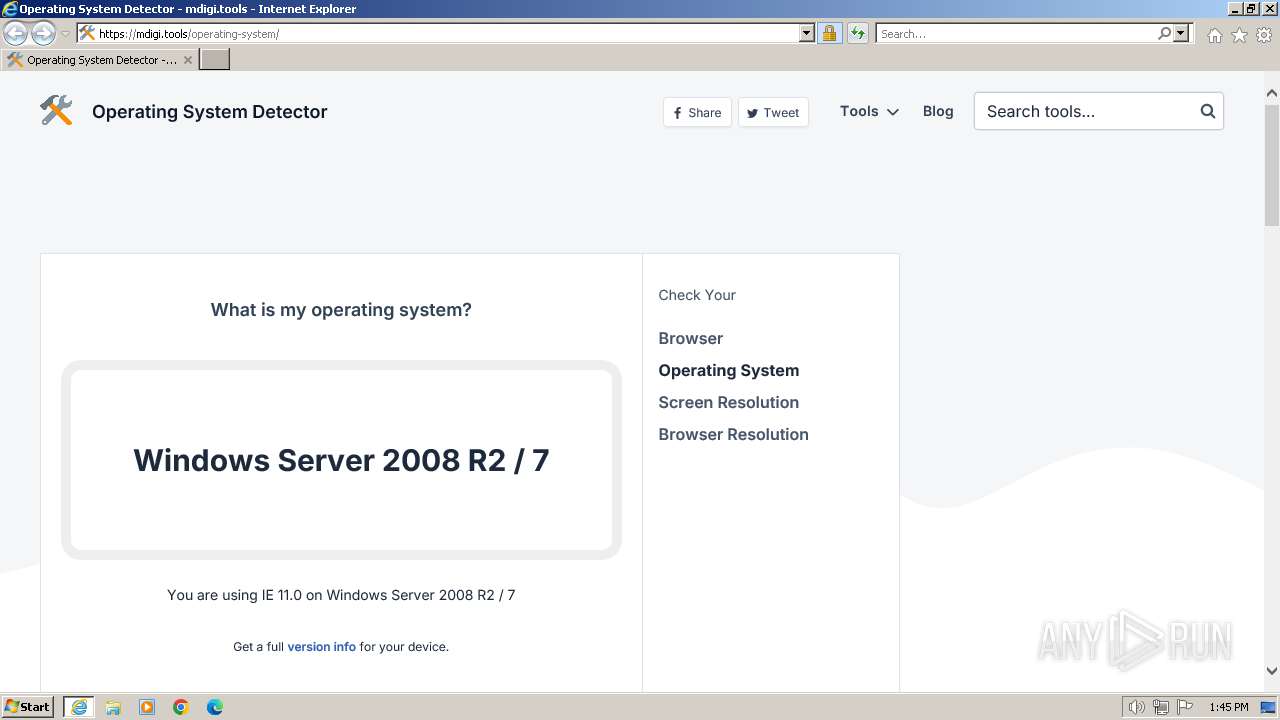Go back with the browser Back arrow

15,33
